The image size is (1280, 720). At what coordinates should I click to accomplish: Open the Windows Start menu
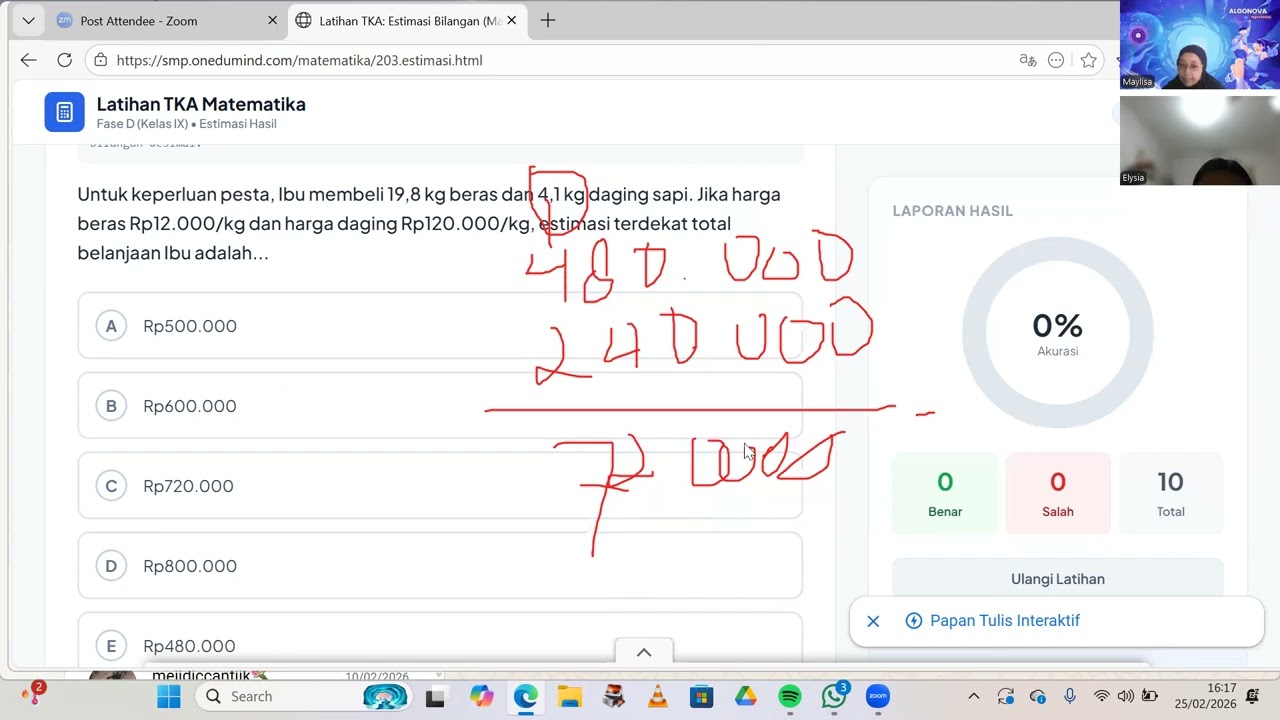click(169, 696)
